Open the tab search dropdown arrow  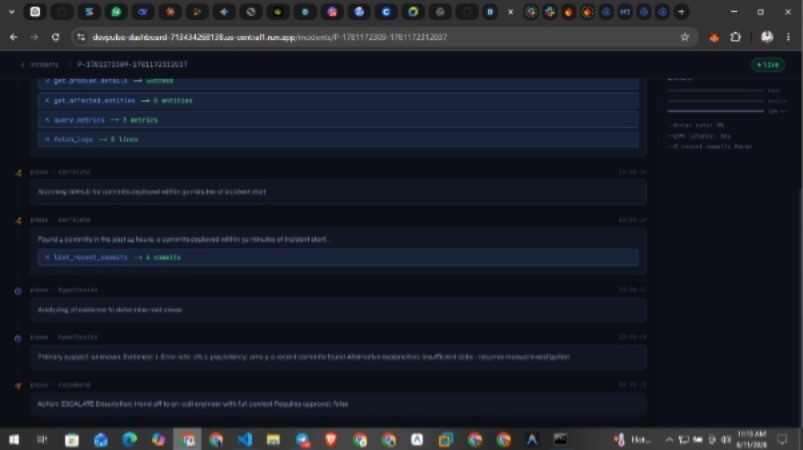coord(11,12)
